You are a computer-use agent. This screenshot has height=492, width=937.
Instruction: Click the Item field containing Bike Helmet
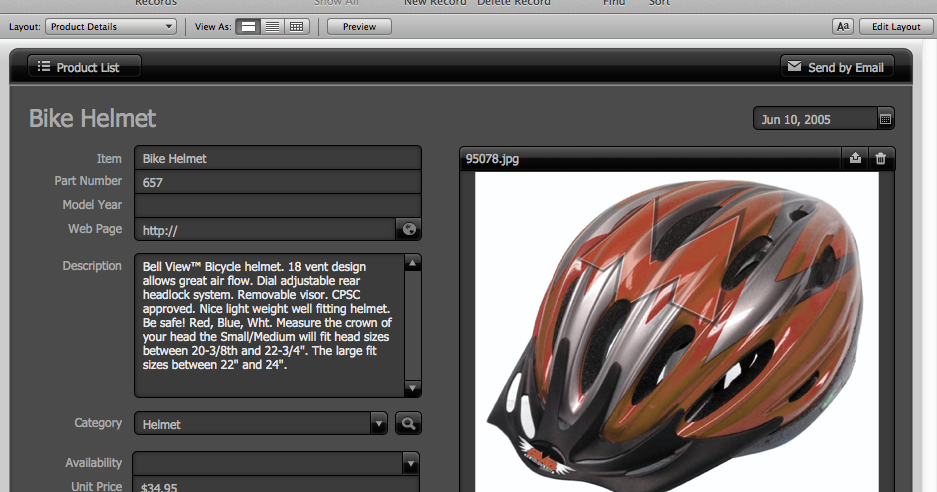278,158
